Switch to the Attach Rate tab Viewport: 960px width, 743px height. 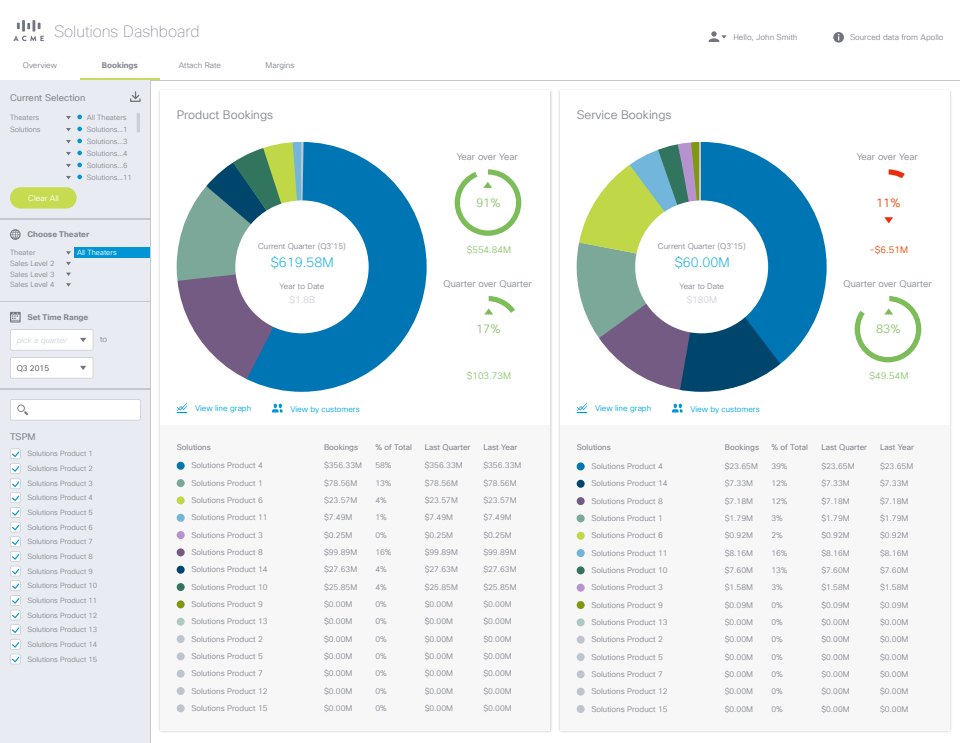199,65
